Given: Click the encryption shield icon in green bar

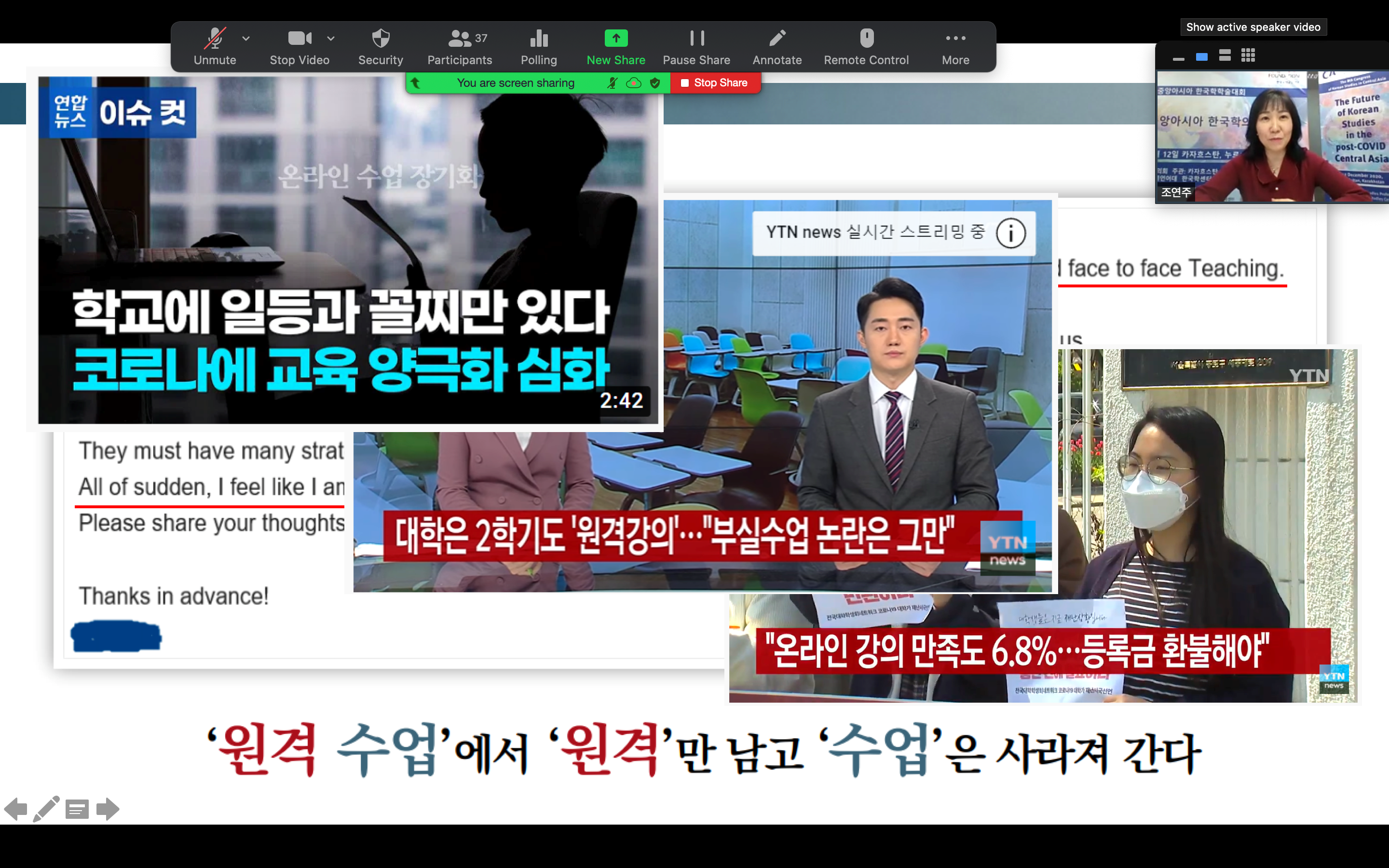Looking at the screenshot, I should pyautogui.click(x=655, y=82).
